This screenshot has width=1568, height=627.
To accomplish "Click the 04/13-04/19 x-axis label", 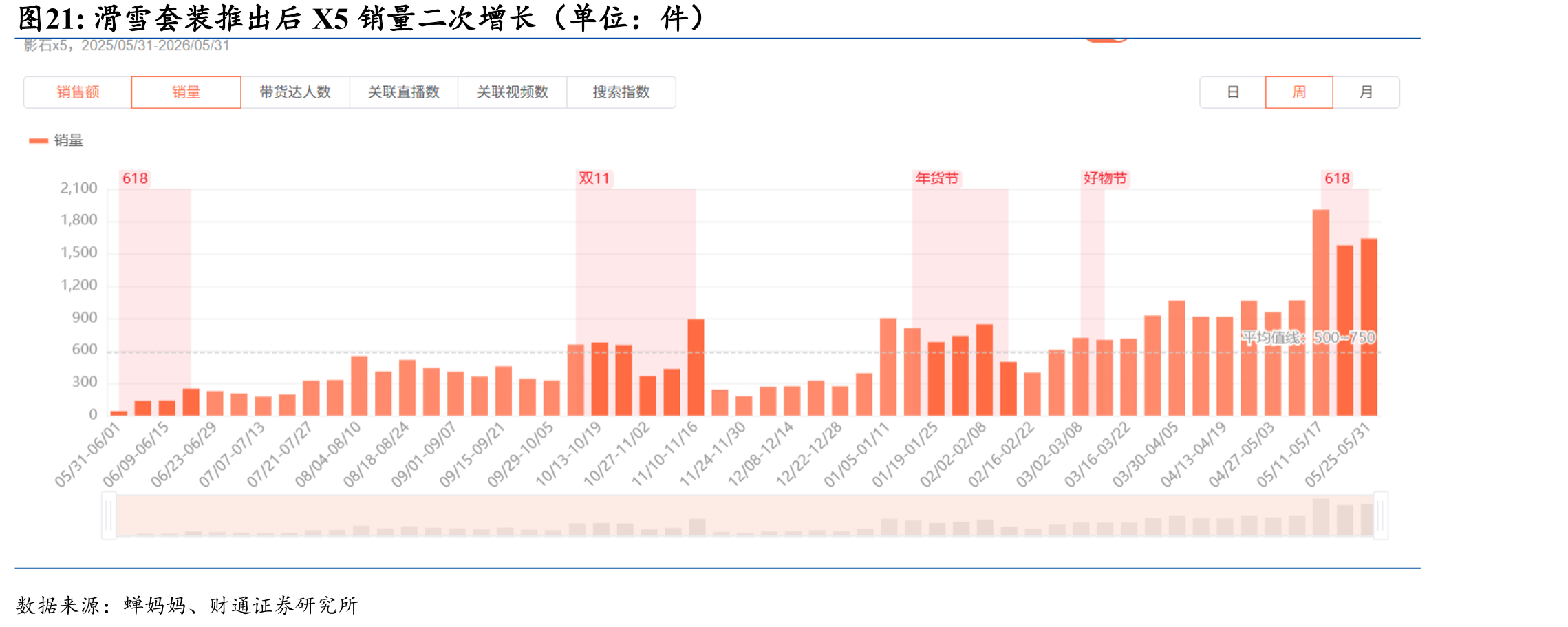I will click(1194, 455).
